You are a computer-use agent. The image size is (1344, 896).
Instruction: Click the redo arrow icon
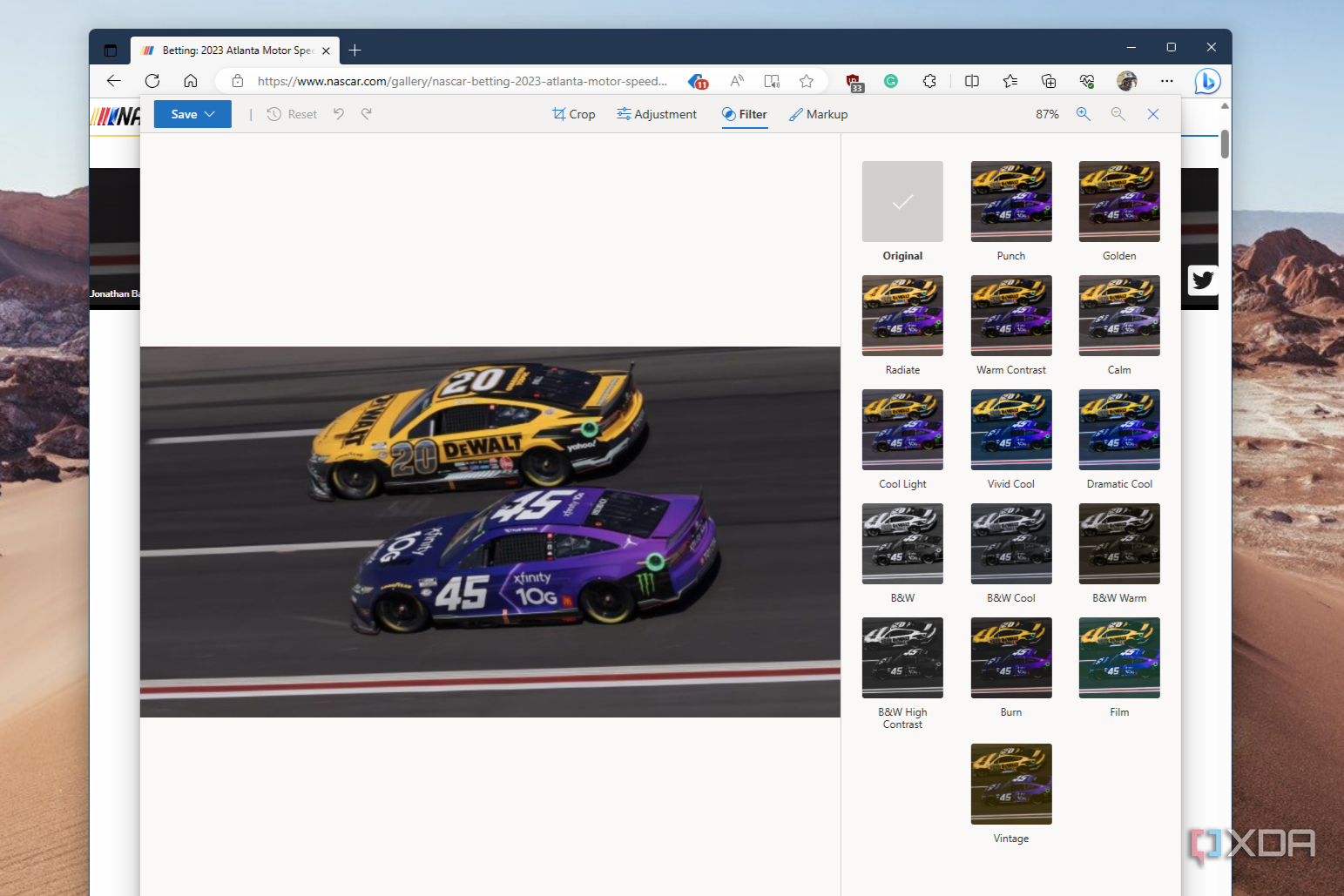366,113
